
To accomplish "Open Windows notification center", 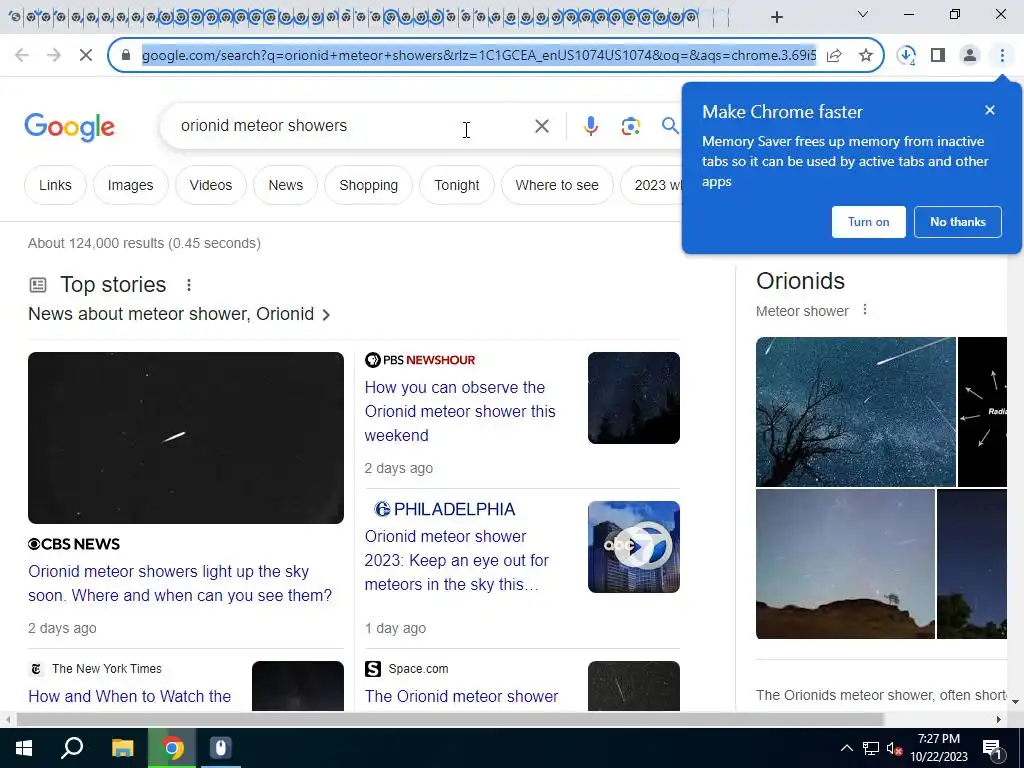I will coord(992,748).
